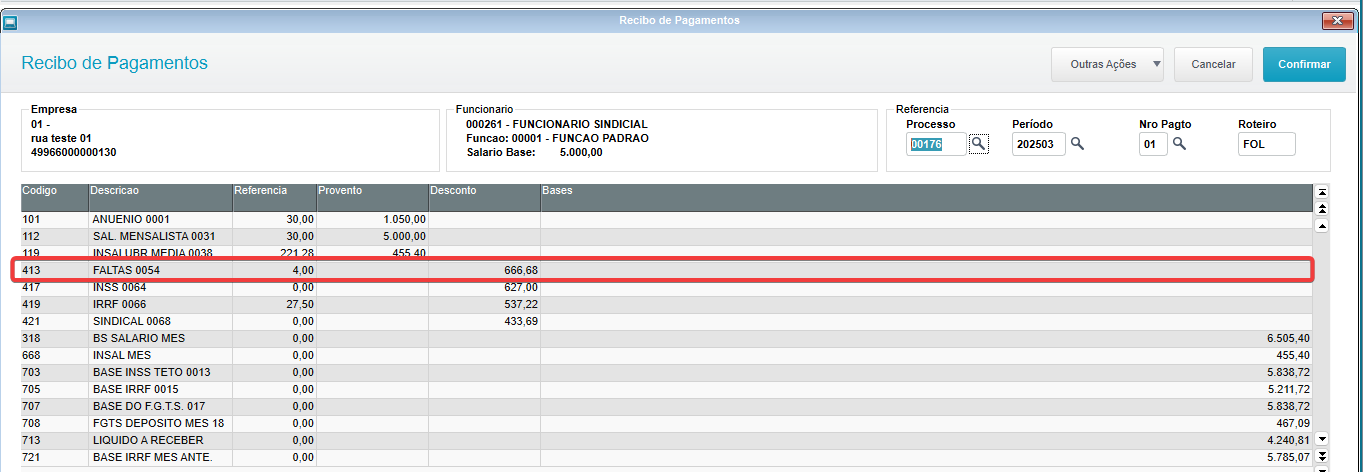Screen dimensions: 1363x472
Task: Click the Provento column header
Action: point(372,197)
